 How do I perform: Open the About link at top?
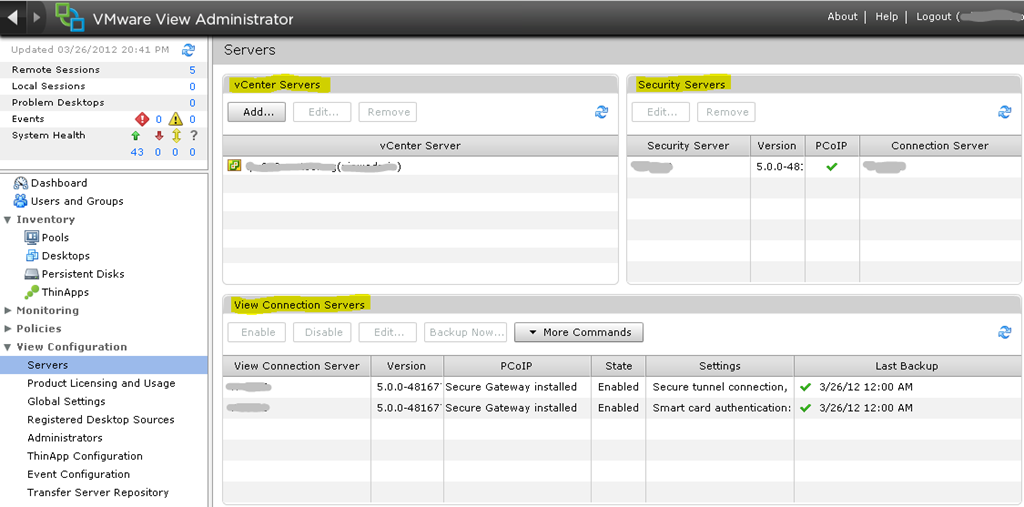pyautogui.click(x=842, y=17)
